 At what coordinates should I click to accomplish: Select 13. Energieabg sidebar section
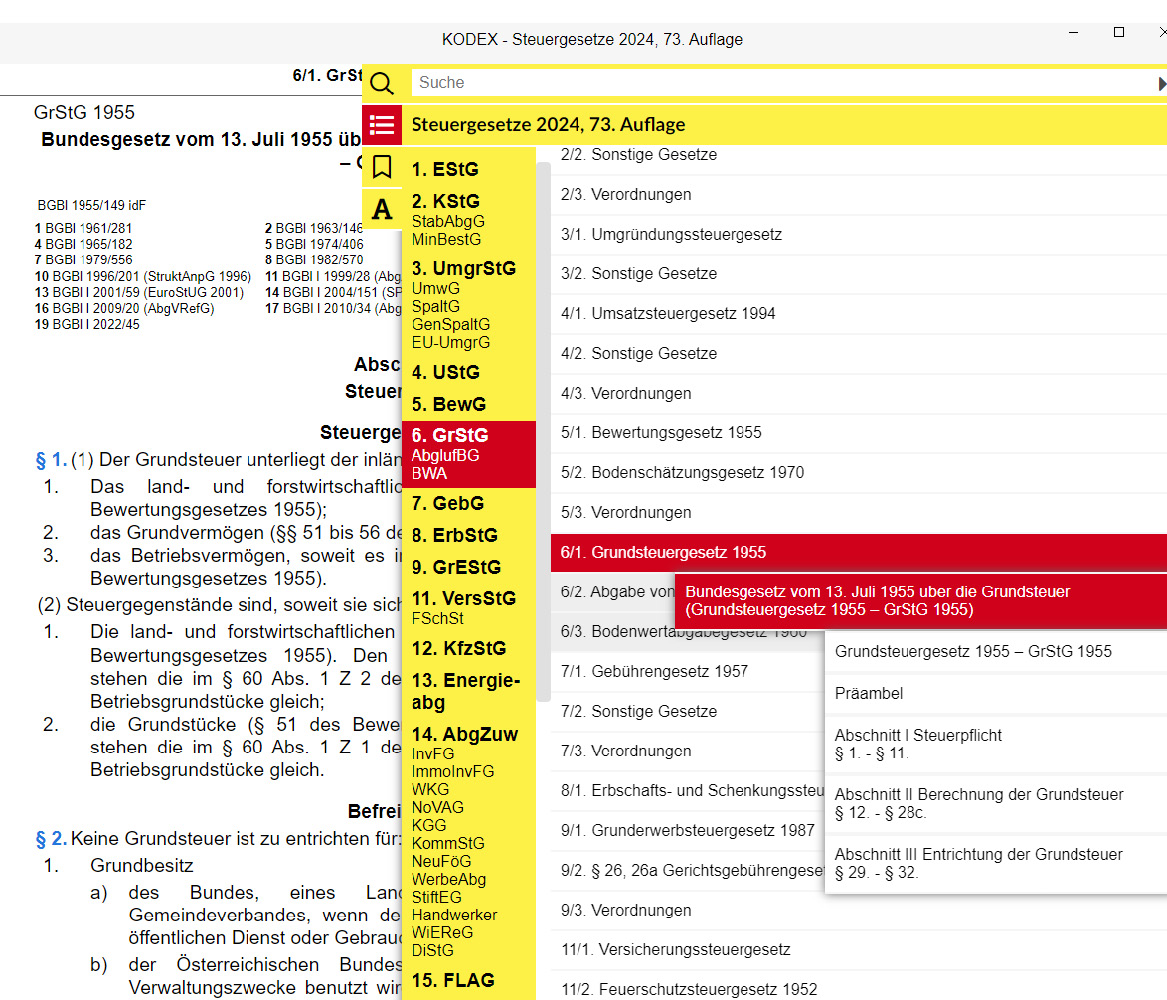(x=466, y=691)
